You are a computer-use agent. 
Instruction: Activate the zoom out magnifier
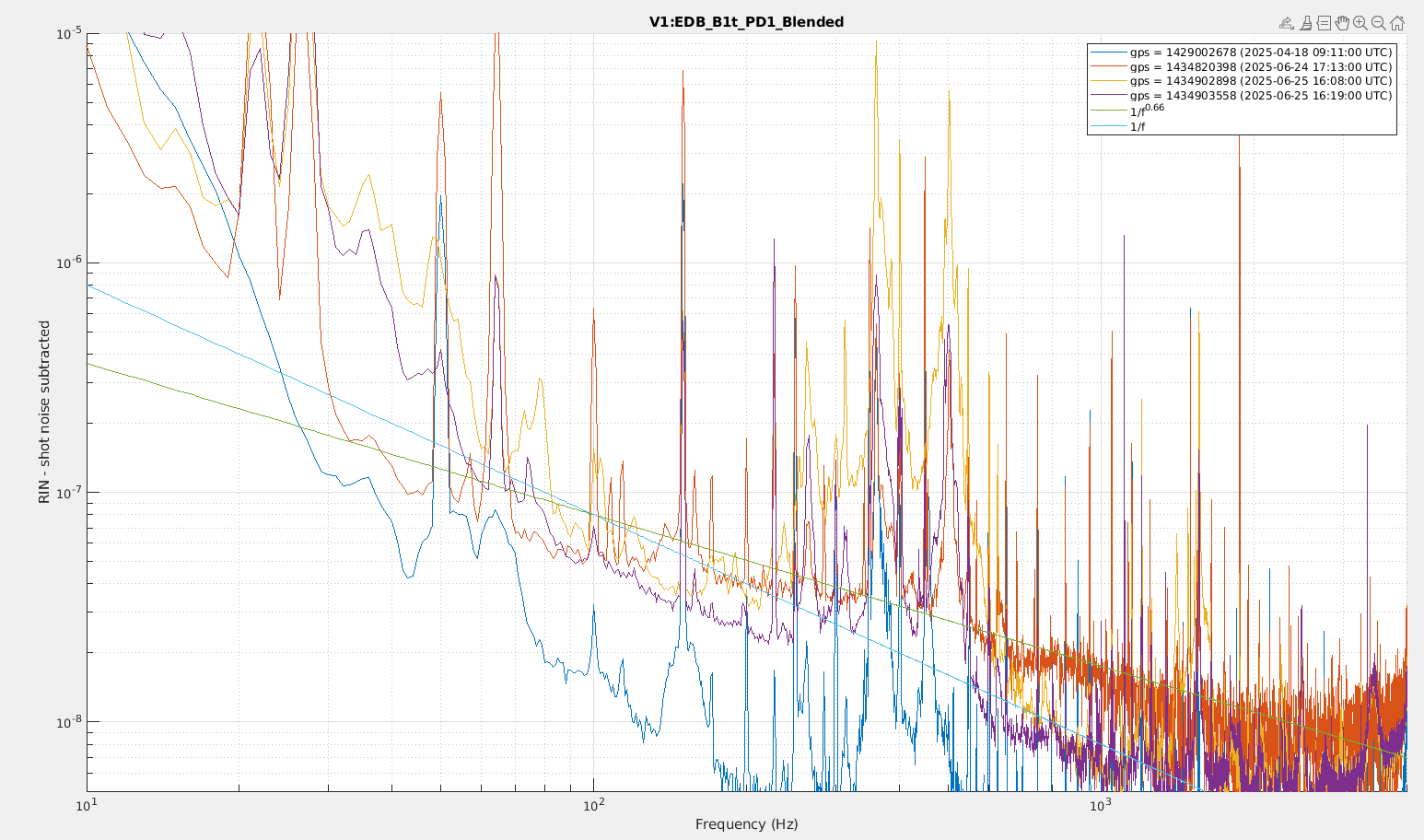(1379, 23)
